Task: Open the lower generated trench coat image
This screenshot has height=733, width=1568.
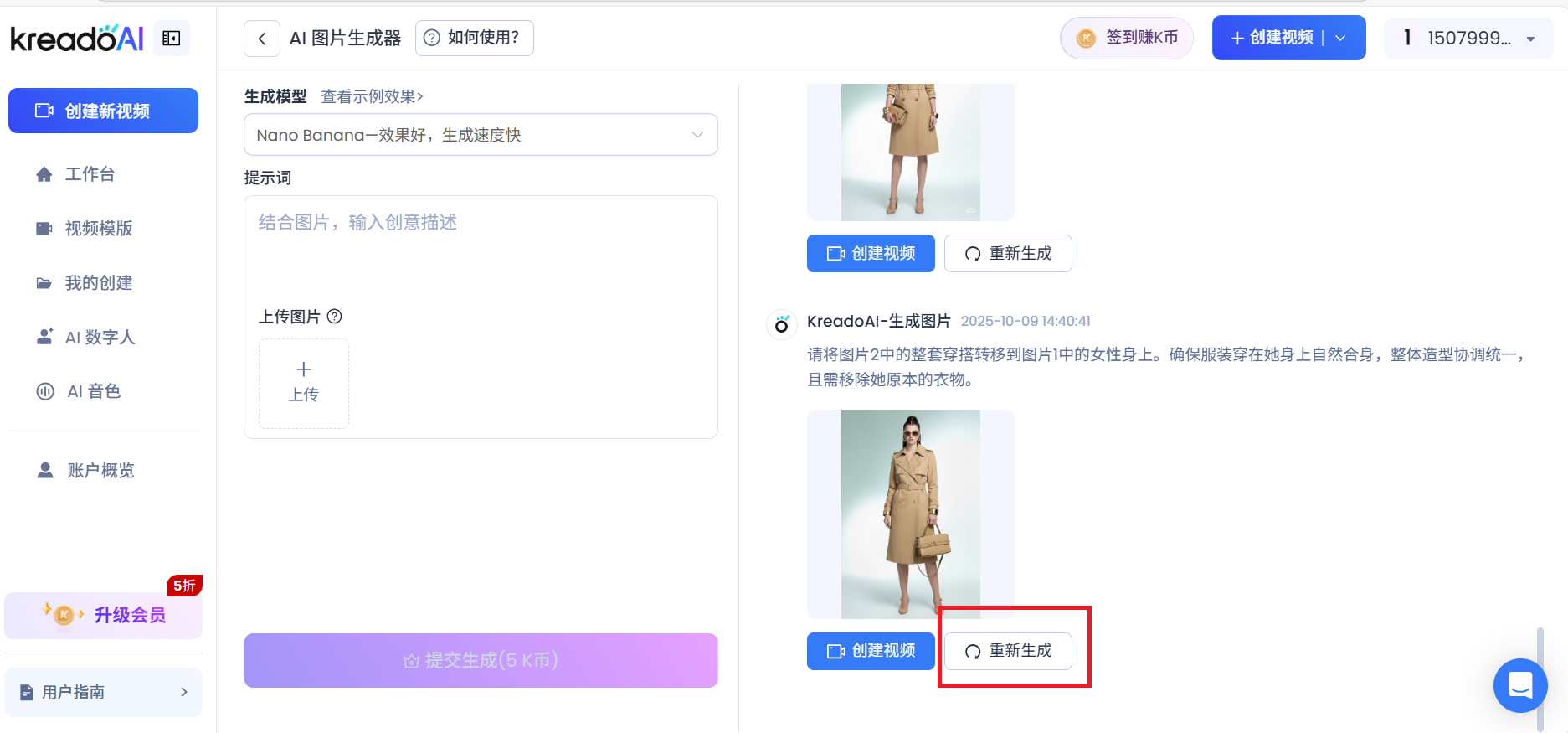Action: 910,514
